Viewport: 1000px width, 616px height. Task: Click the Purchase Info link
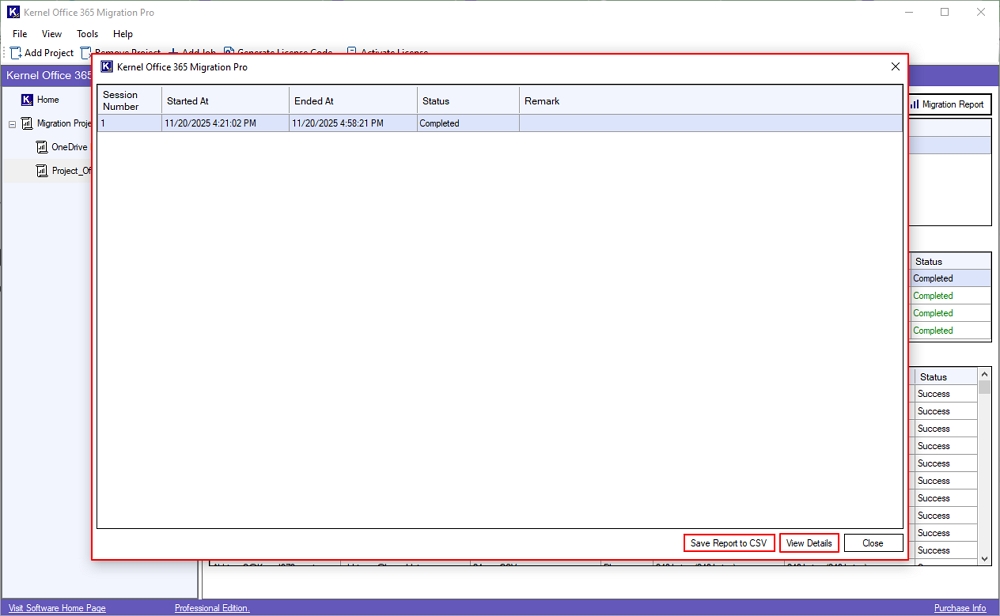point(959,608)
